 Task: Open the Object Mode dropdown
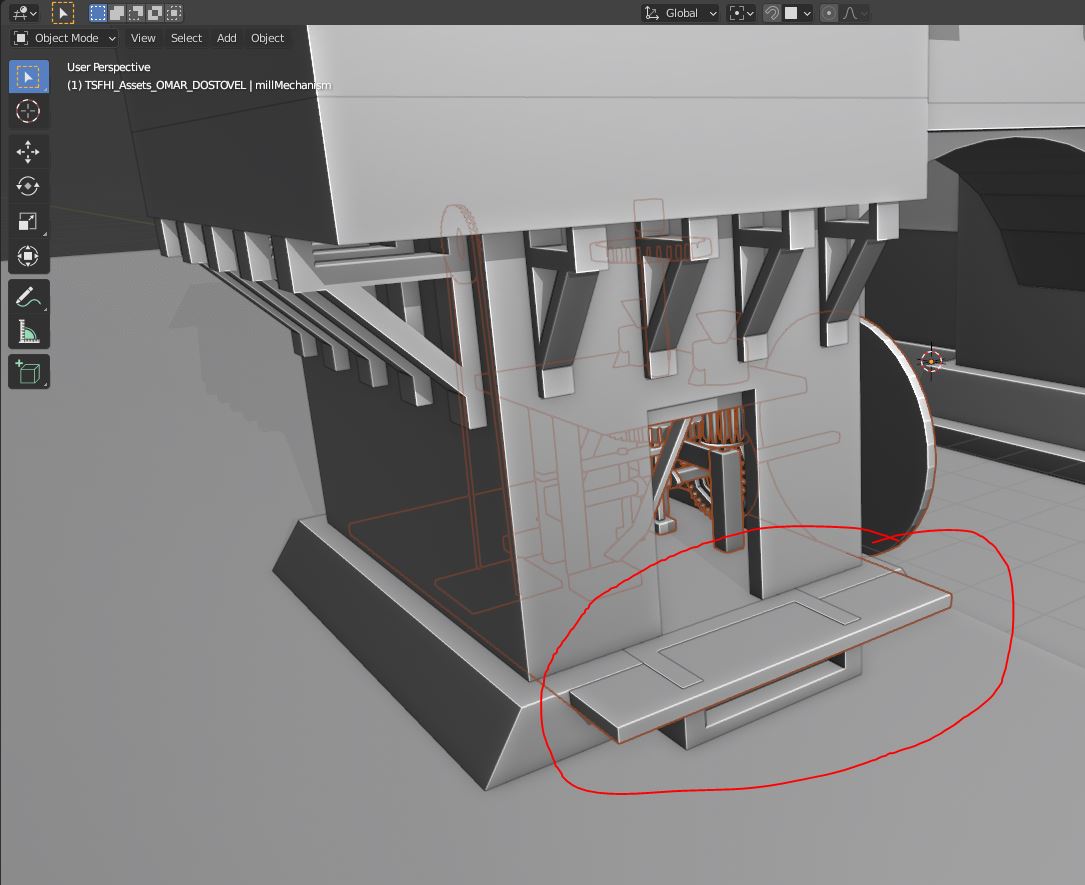click(66, 38)
